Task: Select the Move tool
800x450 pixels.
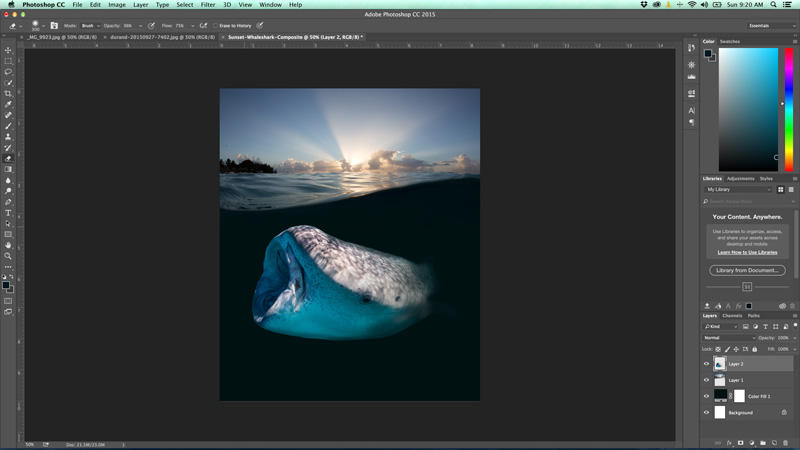Action: (x=8, y=50)
